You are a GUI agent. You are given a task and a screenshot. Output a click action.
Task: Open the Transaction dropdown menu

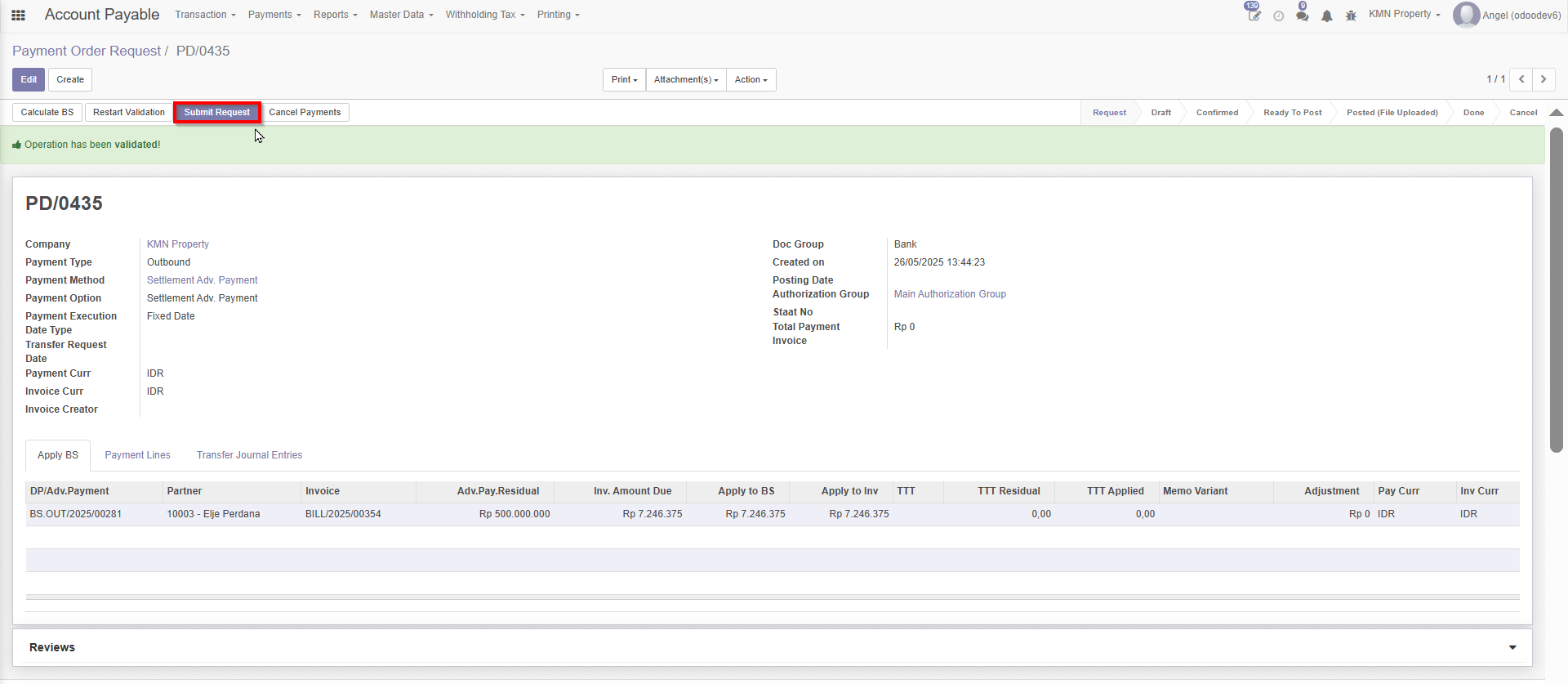(x=205, y=15)
